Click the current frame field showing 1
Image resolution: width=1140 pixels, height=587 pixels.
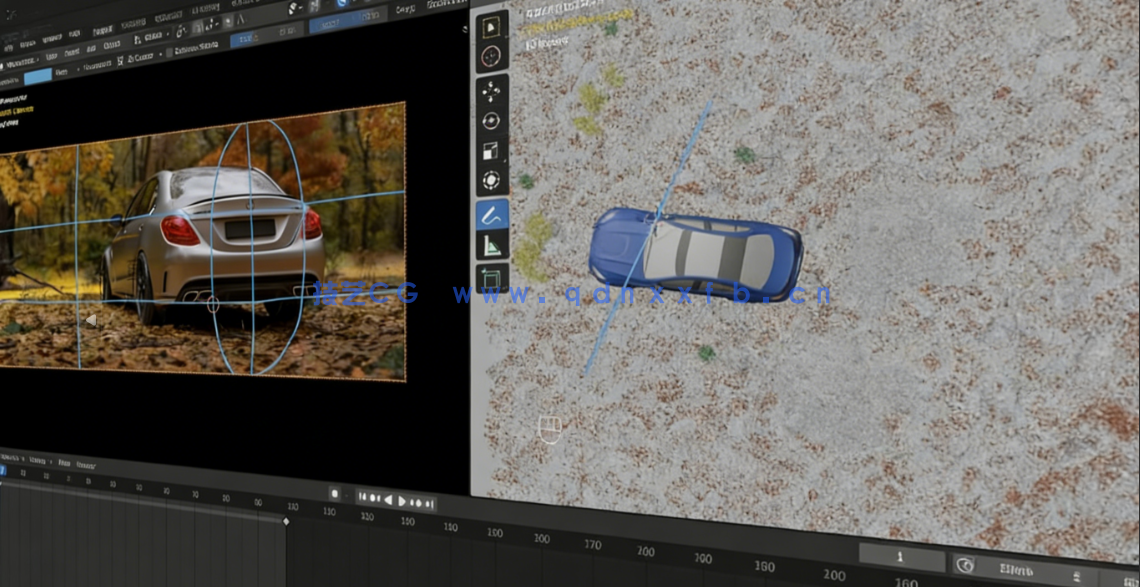(x=900, y=557)
